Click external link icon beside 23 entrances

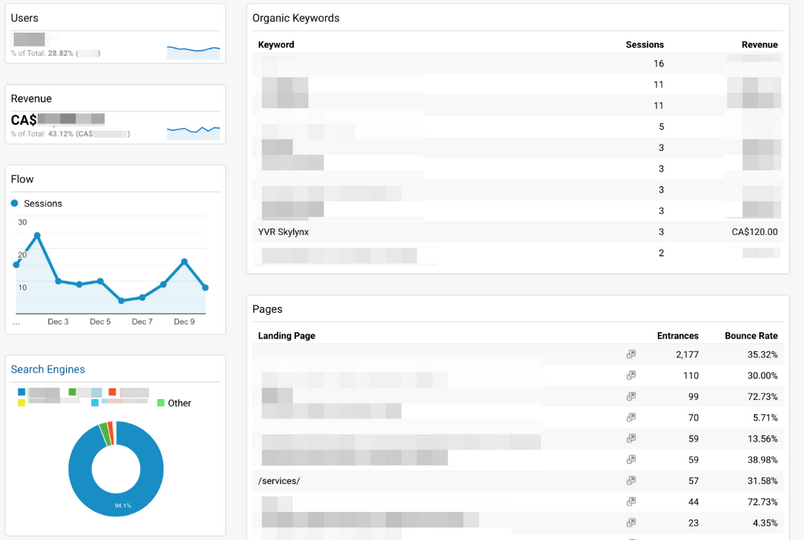pos(631,523)
